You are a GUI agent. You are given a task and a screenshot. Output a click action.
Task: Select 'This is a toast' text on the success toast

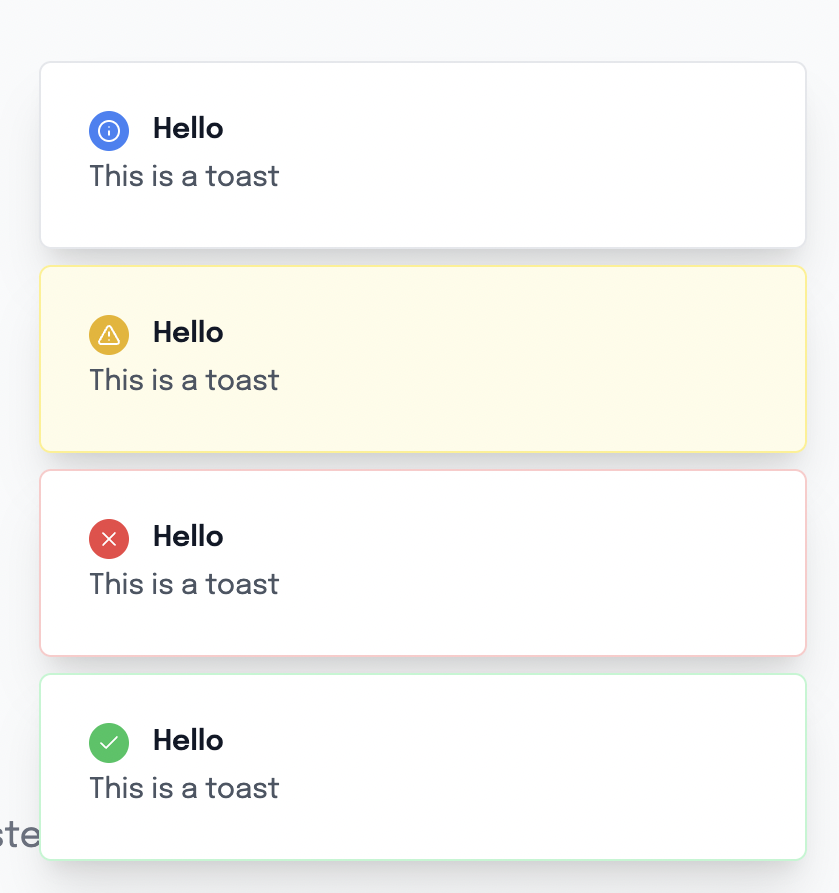coord(183,788)
